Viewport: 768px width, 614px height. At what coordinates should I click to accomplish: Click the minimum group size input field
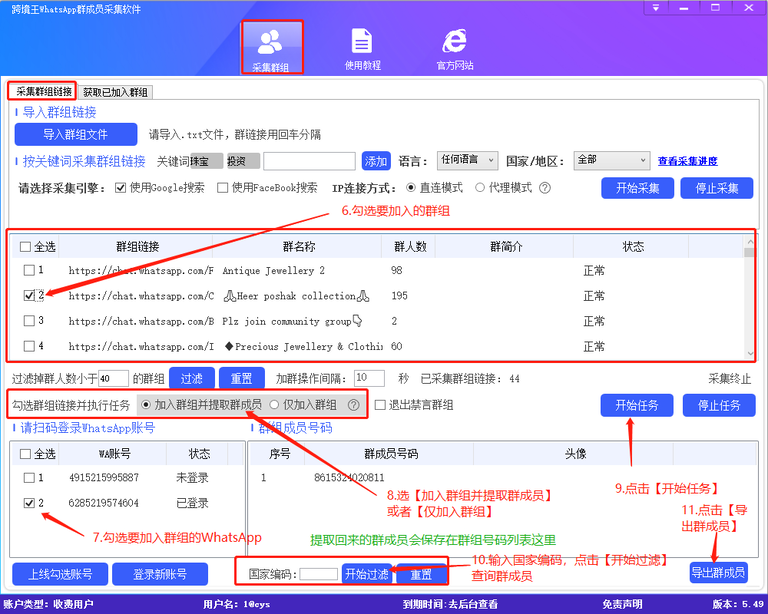(x=113, y=378)
